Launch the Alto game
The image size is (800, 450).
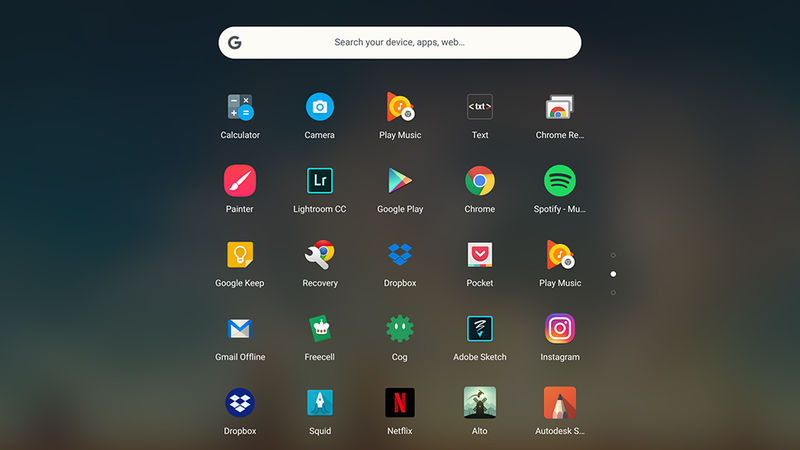pos(480,403)
